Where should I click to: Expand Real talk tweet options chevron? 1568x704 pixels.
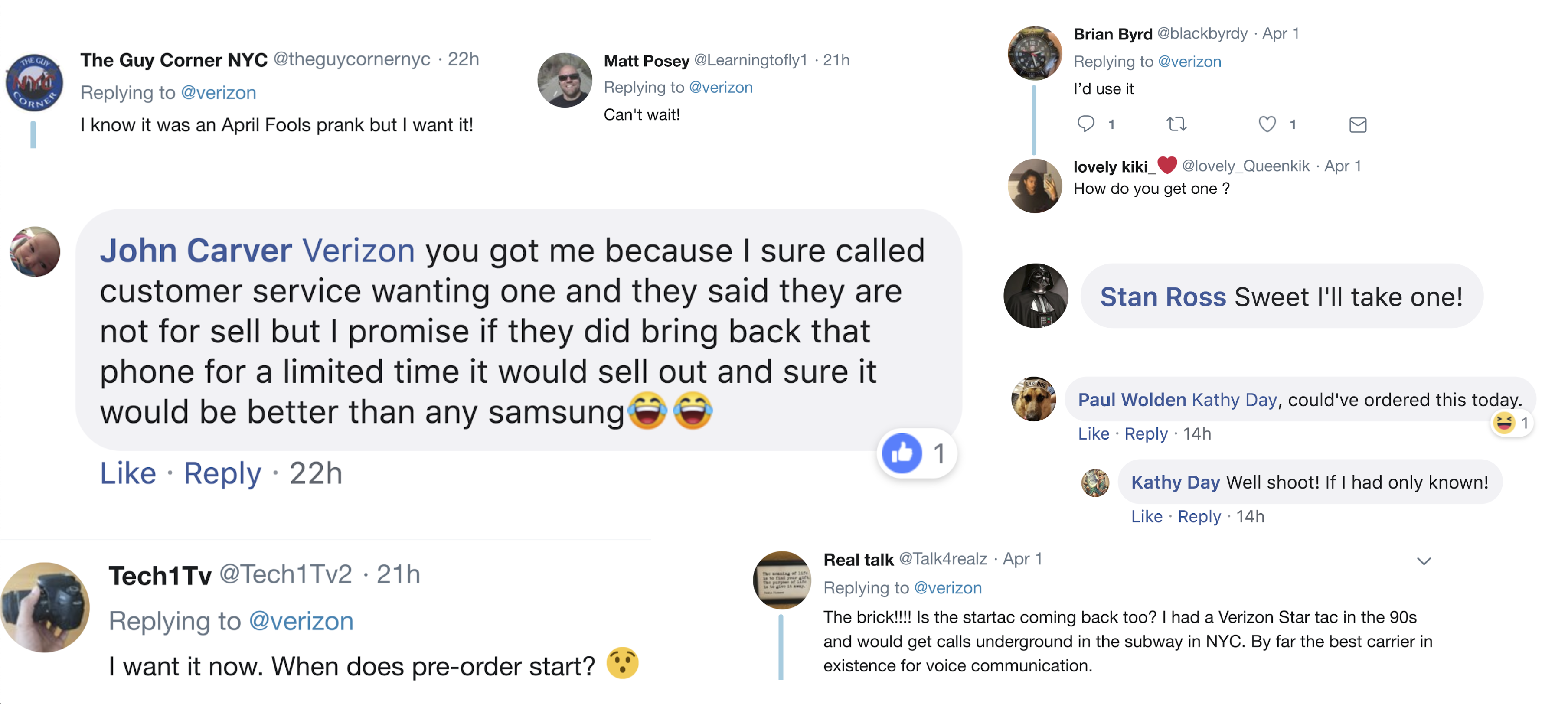1423,561
